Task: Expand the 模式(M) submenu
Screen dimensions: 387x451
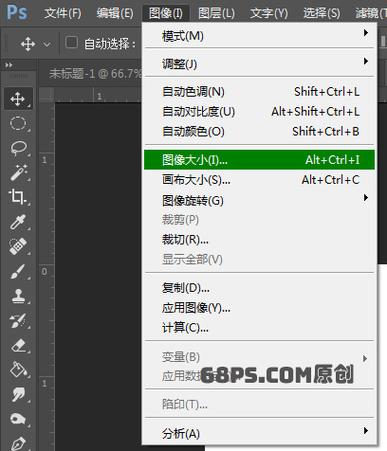Action: (x=260, y=35)
